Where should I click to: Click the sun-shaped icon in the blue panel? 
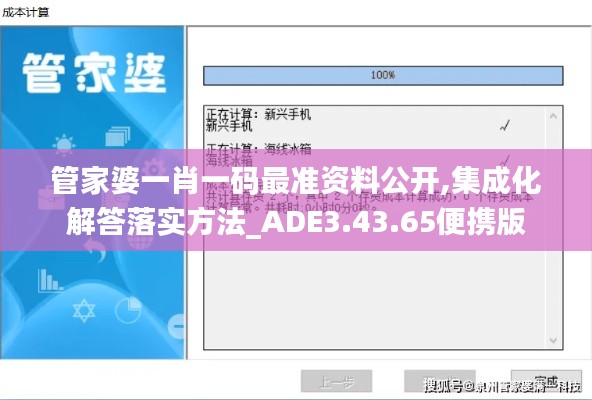pos(63,145)
